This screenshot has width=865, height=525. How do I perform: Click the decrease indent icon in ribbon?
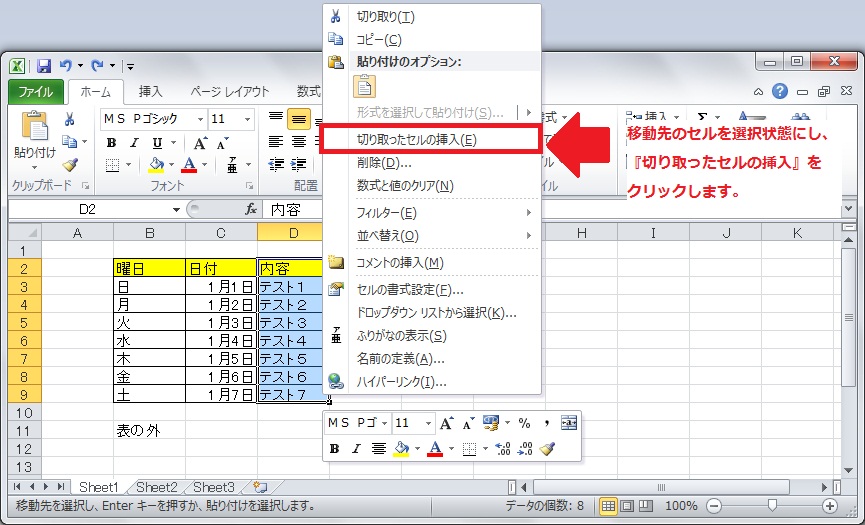point(276,164)
